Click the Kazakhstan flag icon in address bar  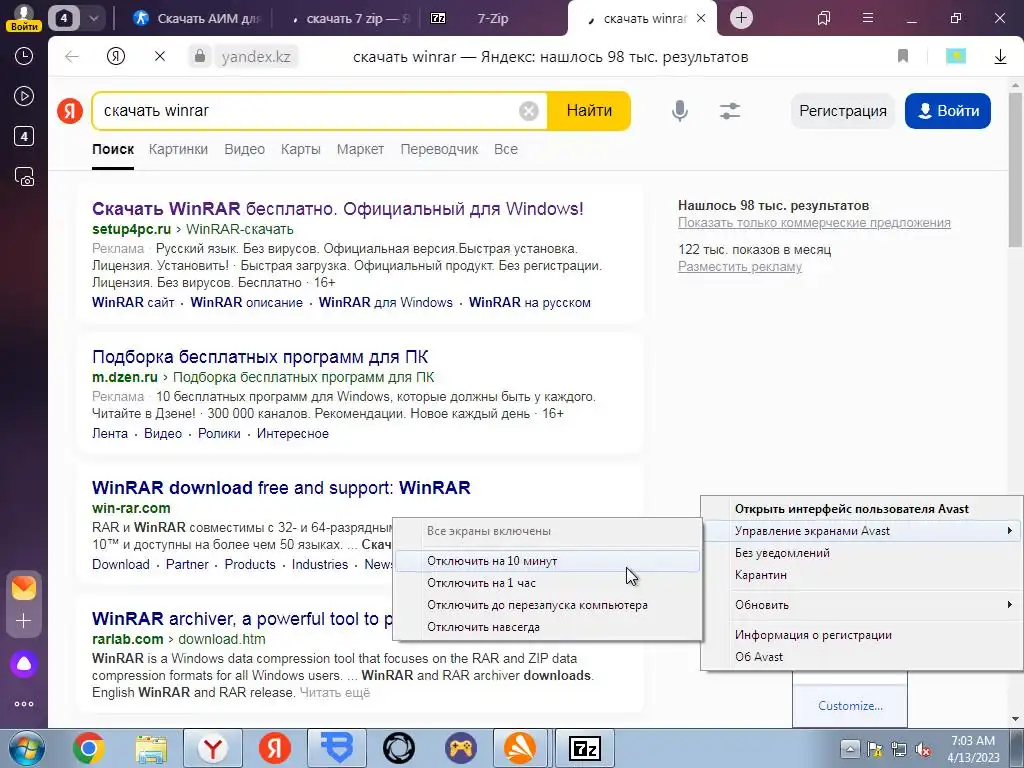(x=955, y=57)
